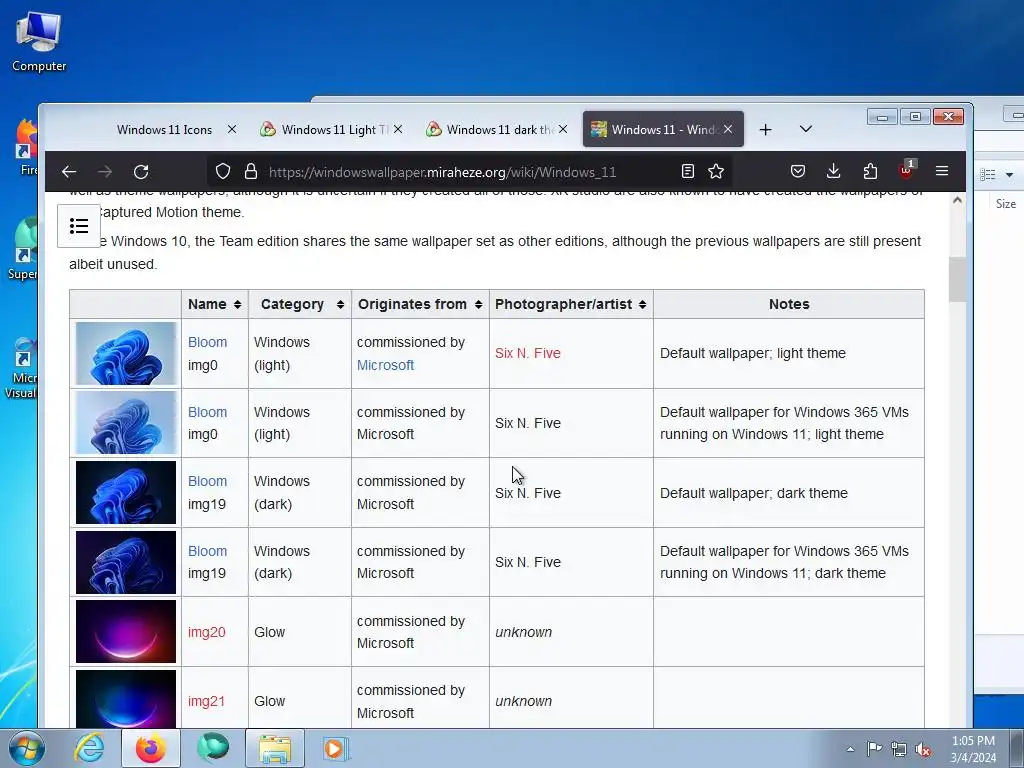
Task: Open Bloom link in Windows 365 dark row
Action: (208, 551)
